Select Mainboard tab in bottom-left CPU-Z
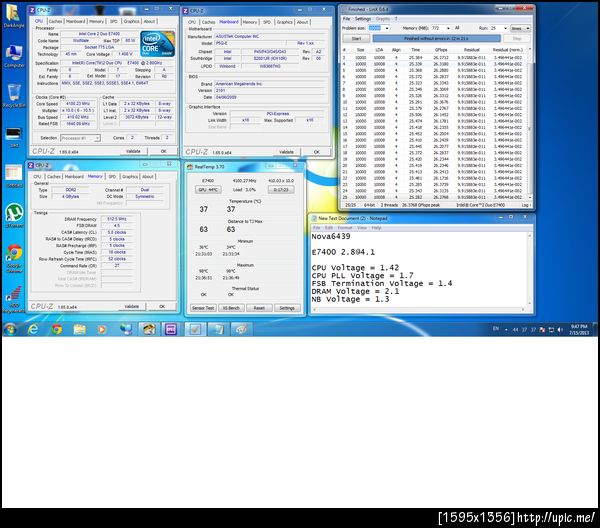 click(74, 177)
